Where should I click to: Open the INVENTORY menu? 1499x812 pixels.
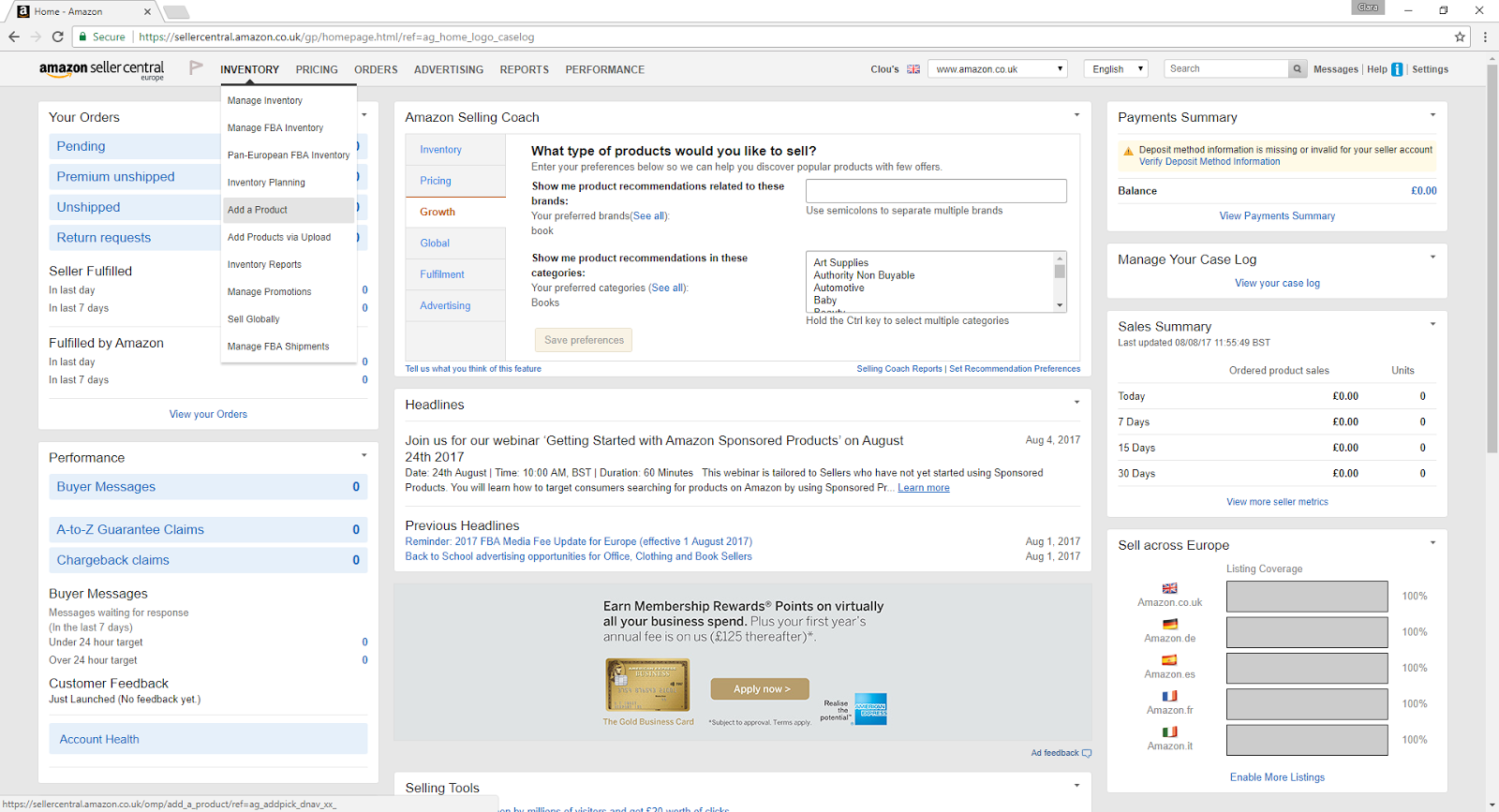pos(249,69)
